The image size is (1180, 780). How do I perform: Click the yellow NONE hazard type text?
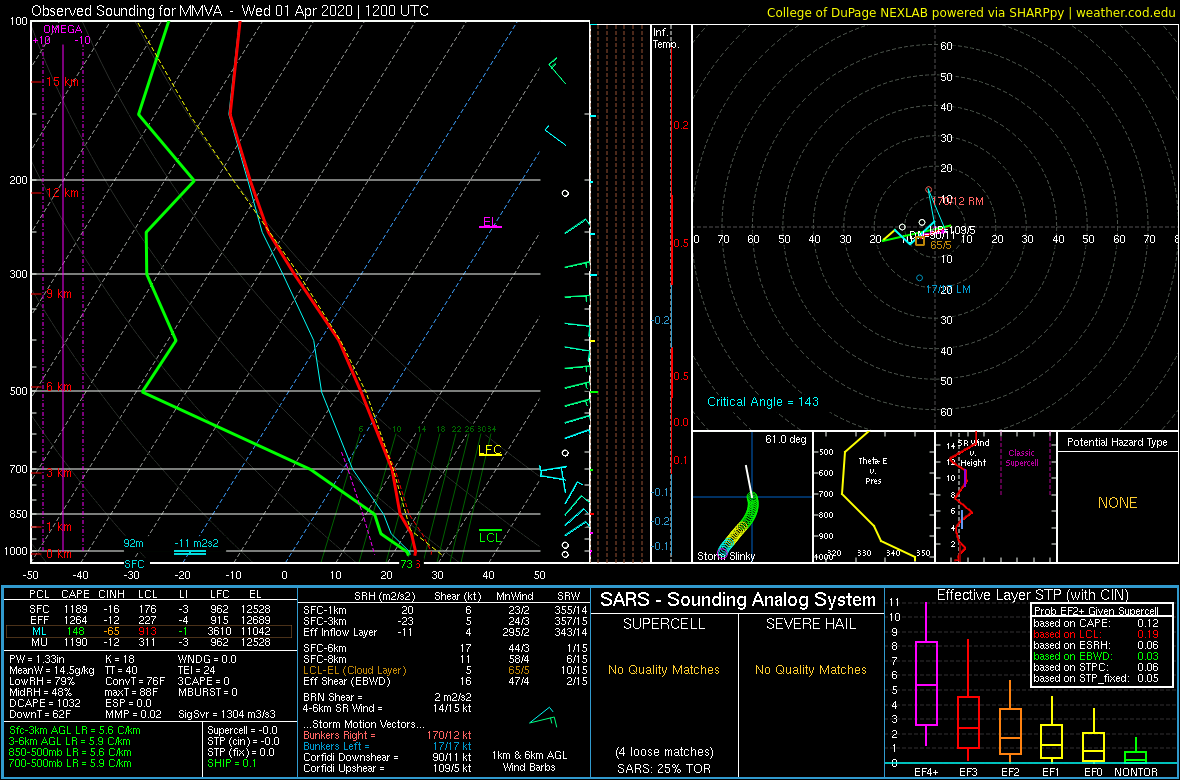pyautogui.click(x=1117, y=503)
